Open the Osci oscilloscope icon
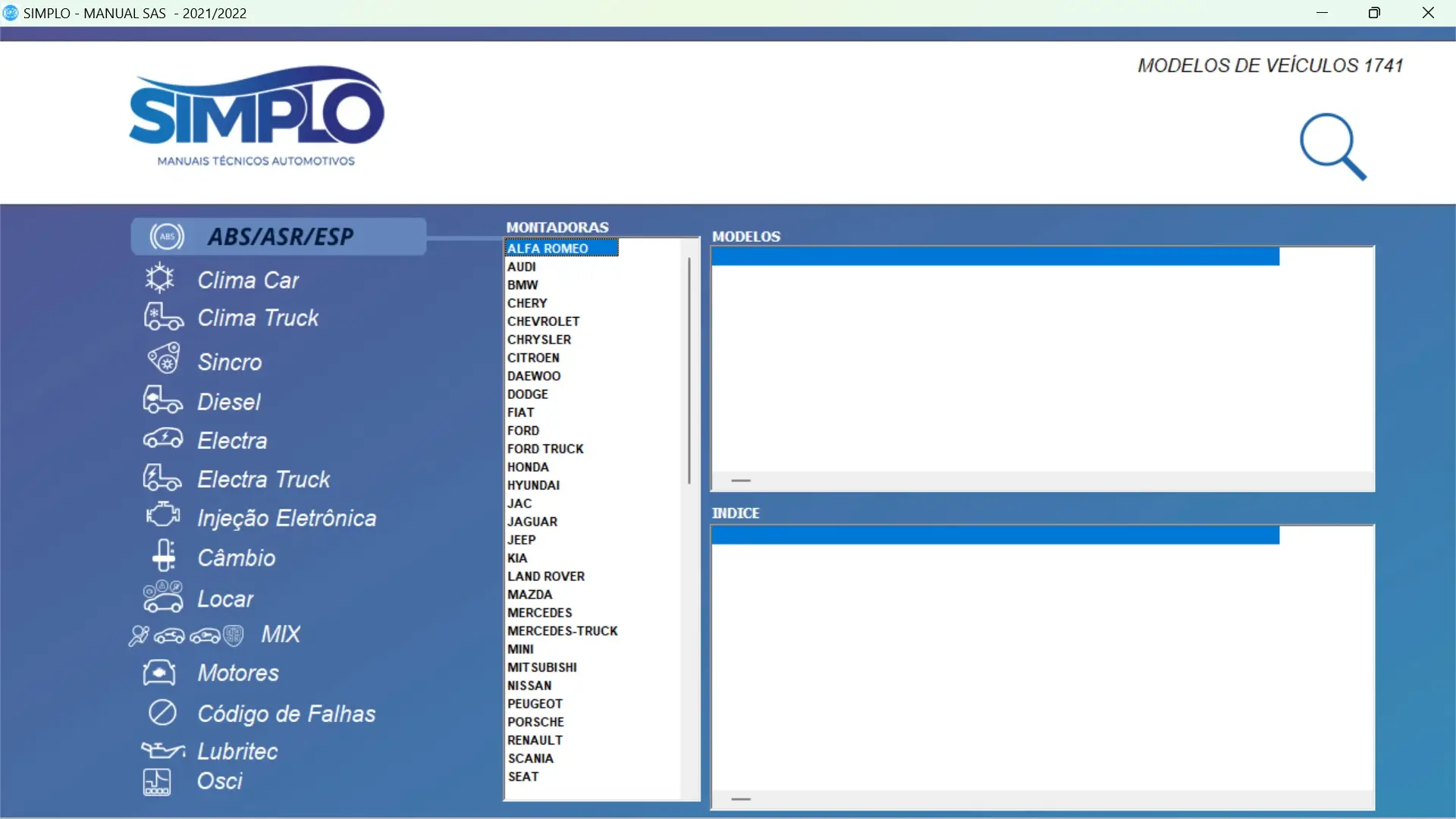This screenshot has height=819, width=1456. pyautogui.click(x=157, y=782)
